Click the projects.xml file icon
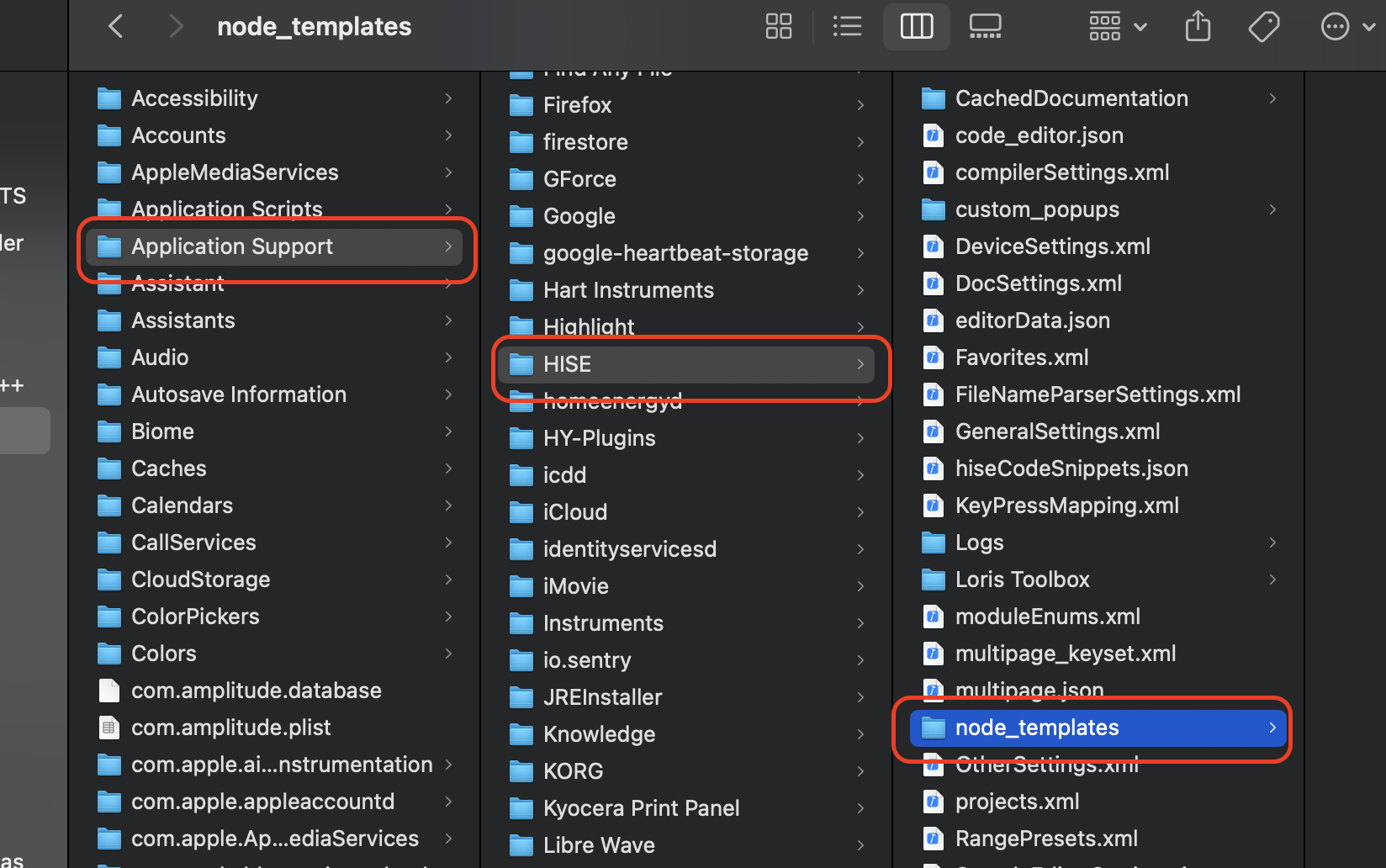Screen dimensions: 1386x868 (x=934, y=802)
